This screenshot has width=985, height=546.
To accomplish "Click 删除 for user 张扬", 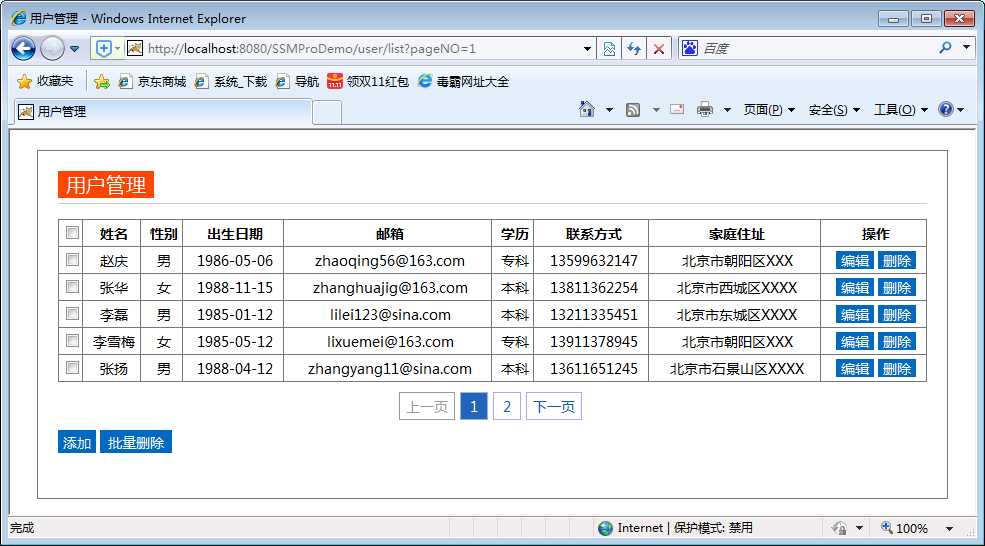I will coord(896,369).
